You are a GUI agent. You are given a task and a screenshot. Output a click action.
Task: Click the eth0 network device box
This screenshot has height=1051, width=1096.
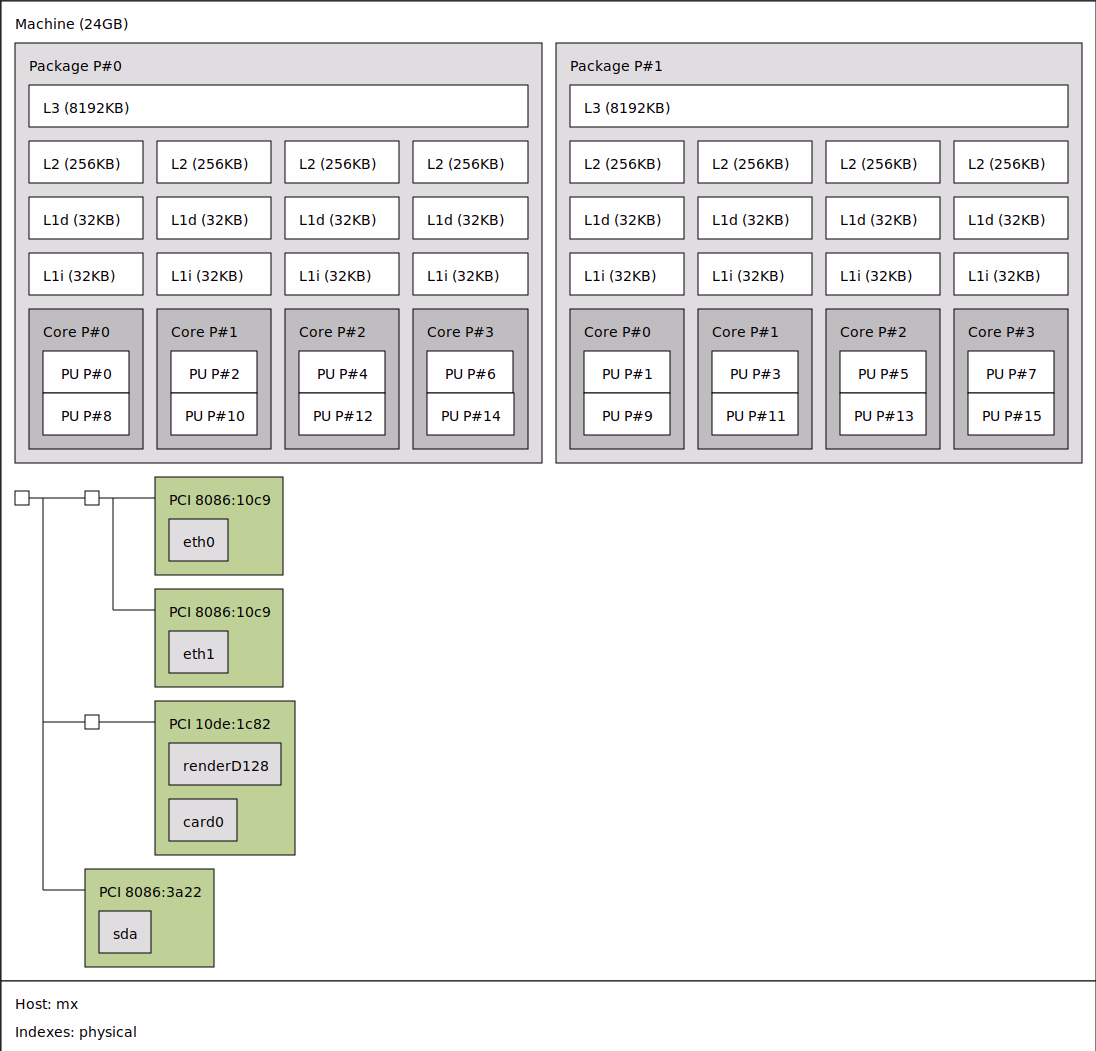[x=198, y=541]
